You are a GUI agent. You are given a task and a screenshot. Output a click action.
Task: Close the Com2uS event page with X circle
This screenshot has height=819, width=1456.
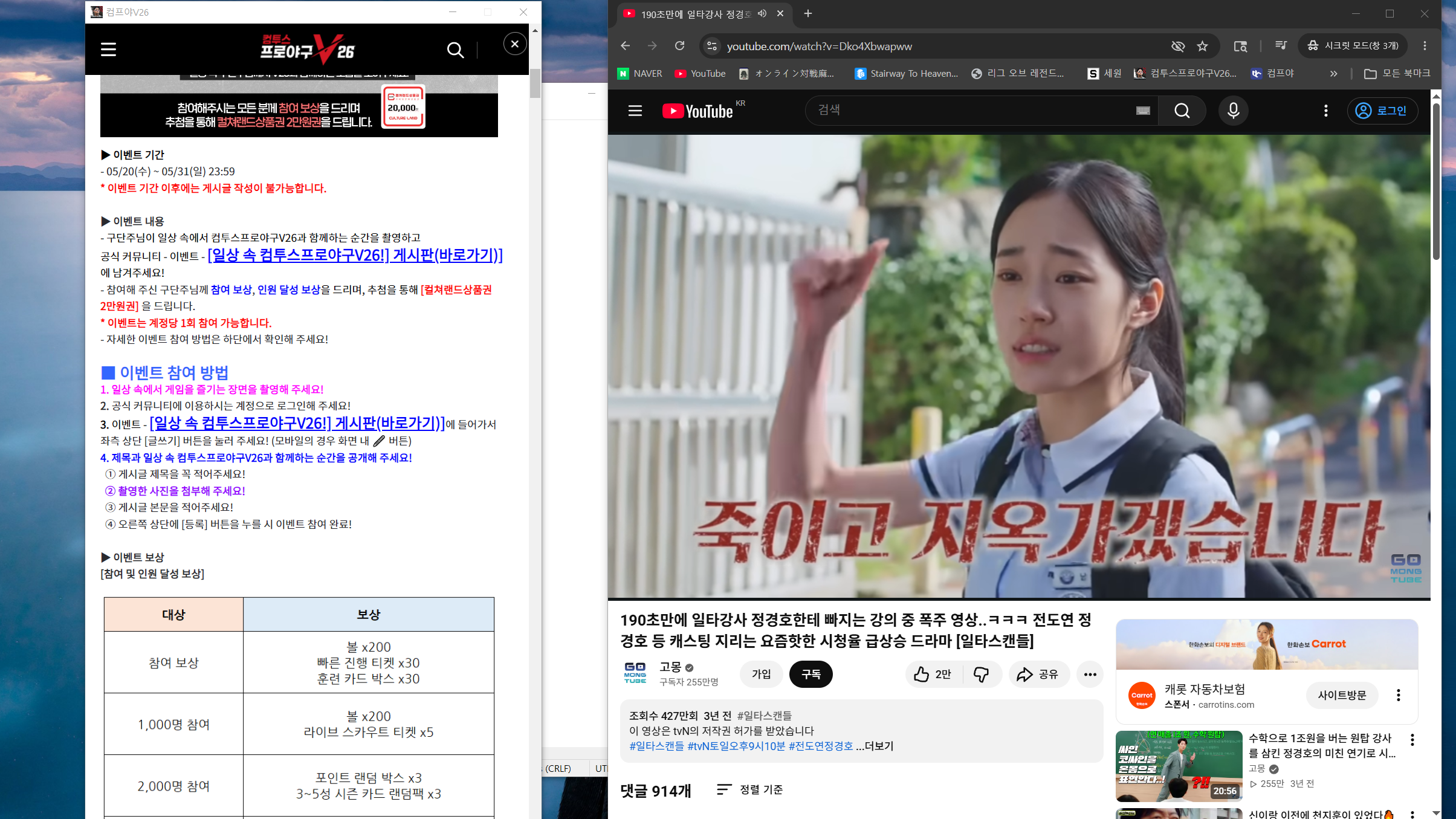(515, 44)
